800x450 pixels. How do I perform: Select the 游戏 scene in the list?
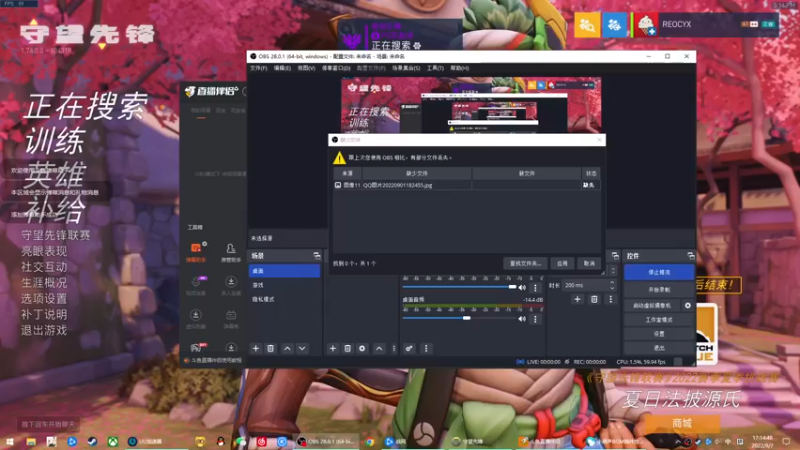(284, 285)
